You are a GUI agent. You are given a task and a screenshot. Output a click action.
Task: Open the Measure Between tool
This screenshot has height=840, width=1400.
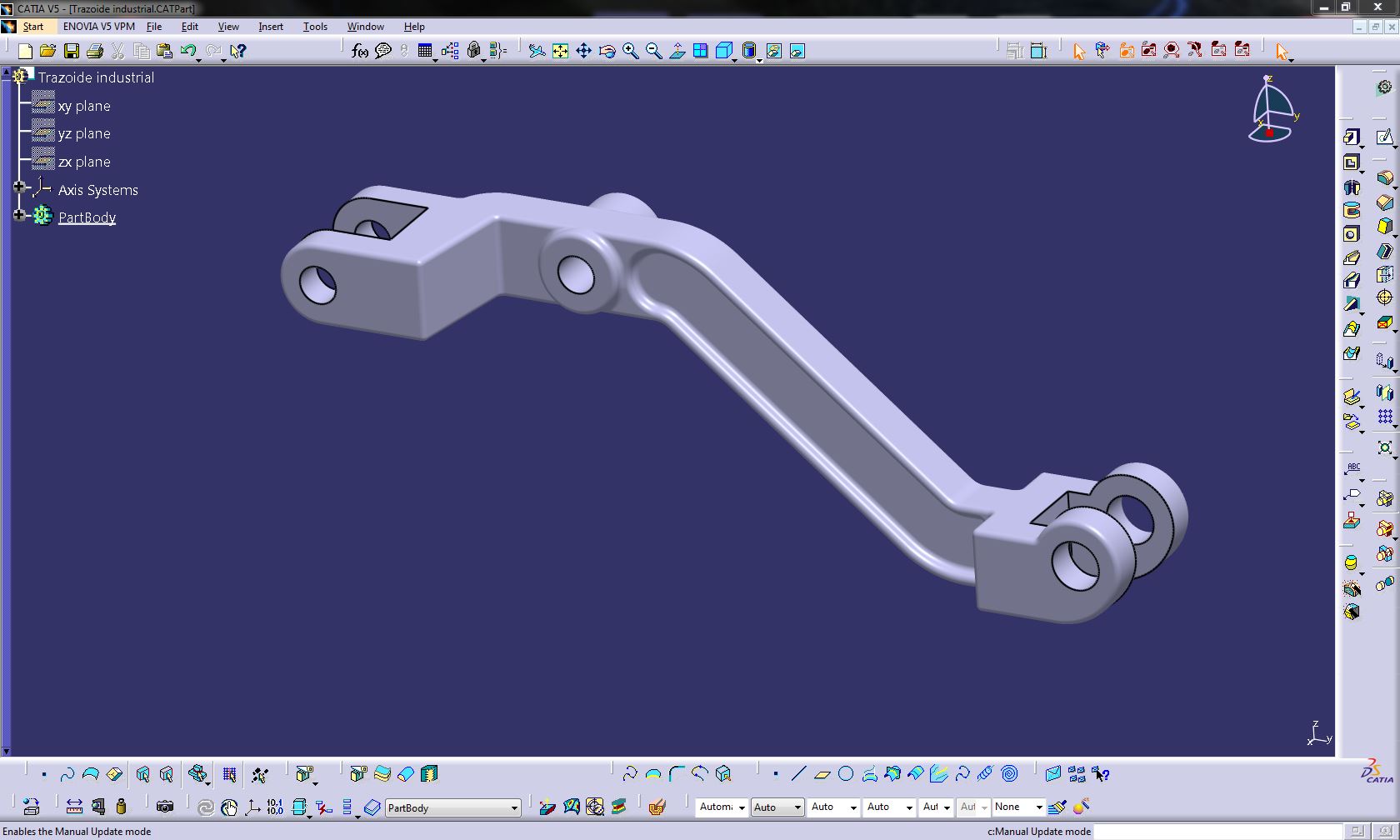pyautogui.click(x=74, y=807)
